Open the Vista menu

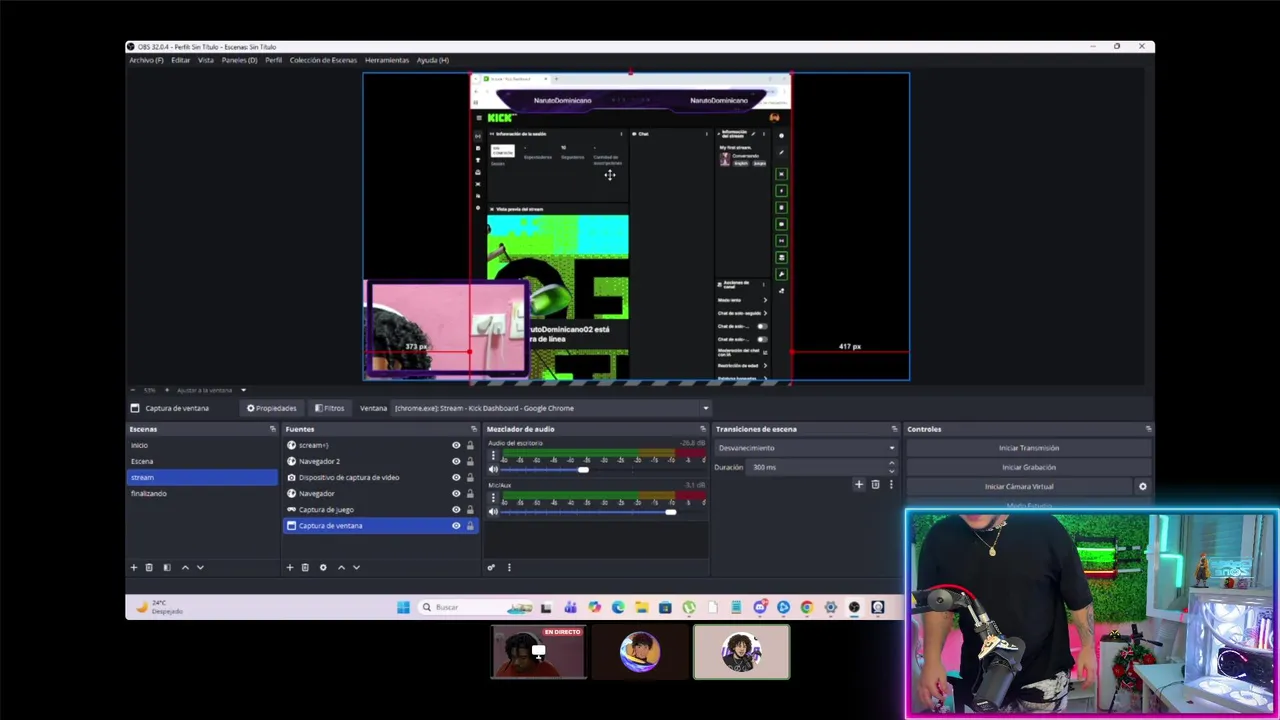[206, 60]
